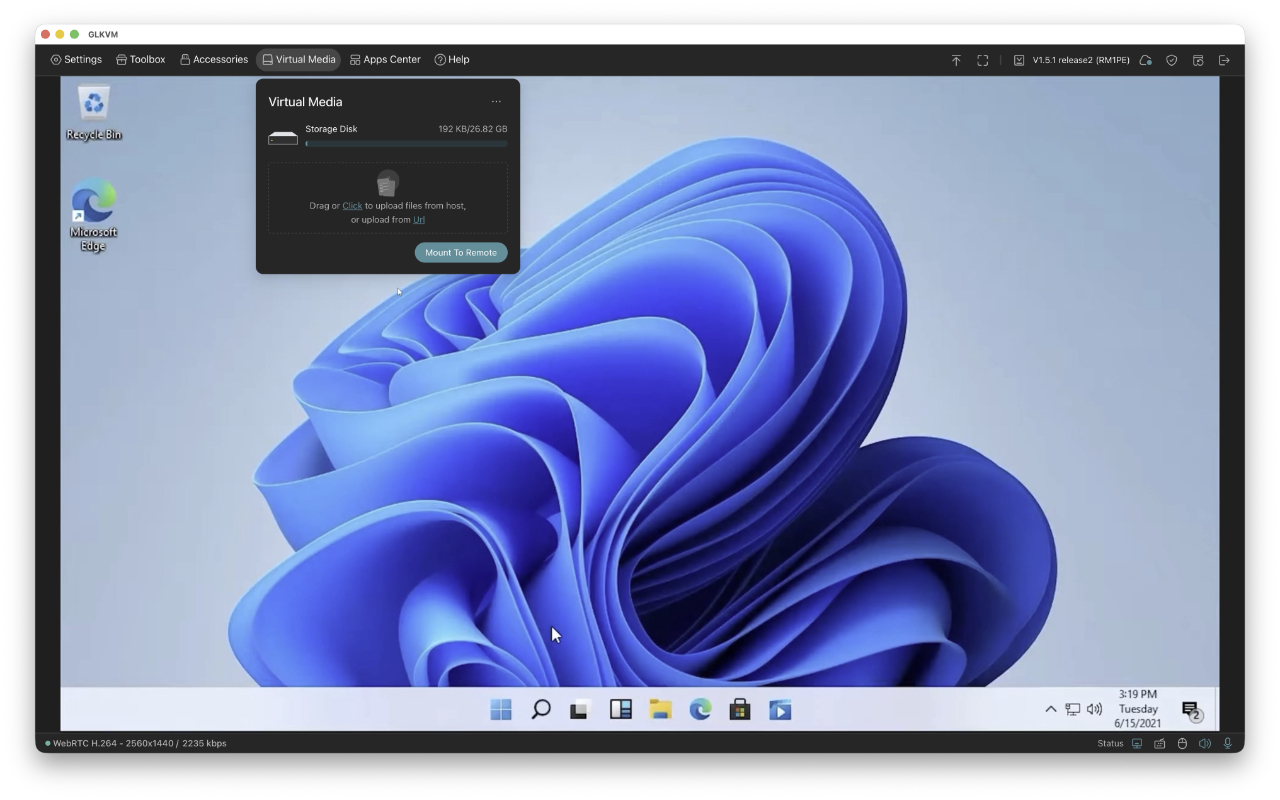Open the Settings menu
This screenshot has height=800, width=1280.
click(x=76, y=60)
